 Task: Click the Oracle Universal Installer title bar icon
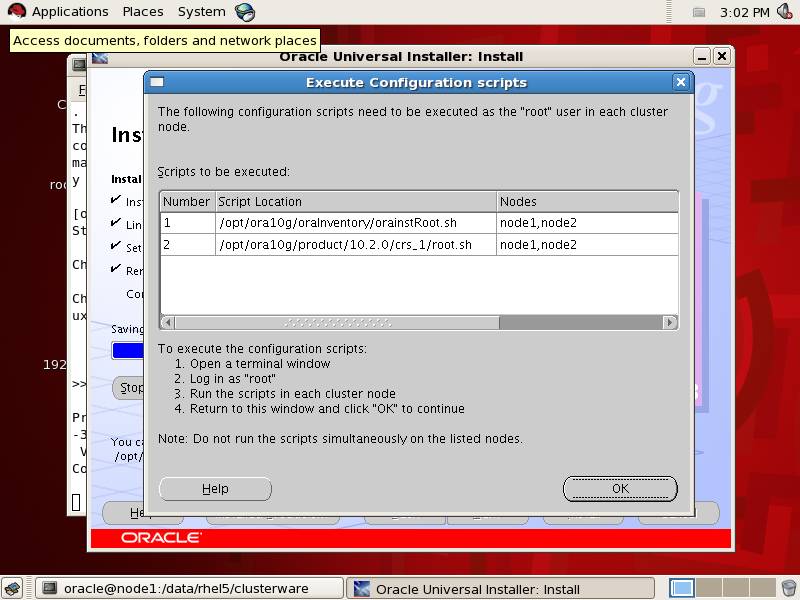tap(99, 57)
